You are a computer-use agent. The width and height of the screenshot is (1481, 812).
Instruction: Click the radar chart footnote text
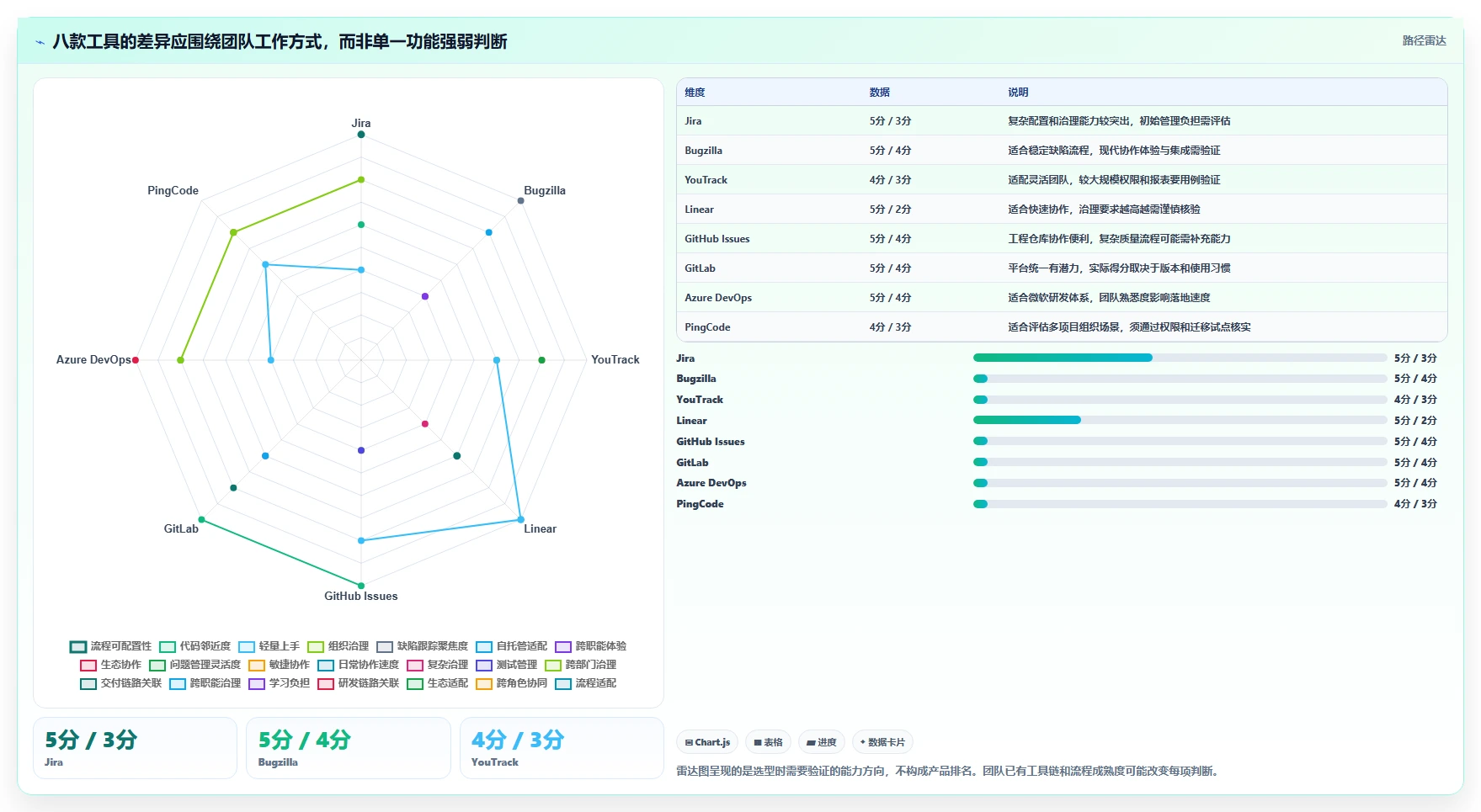point(949,771)
